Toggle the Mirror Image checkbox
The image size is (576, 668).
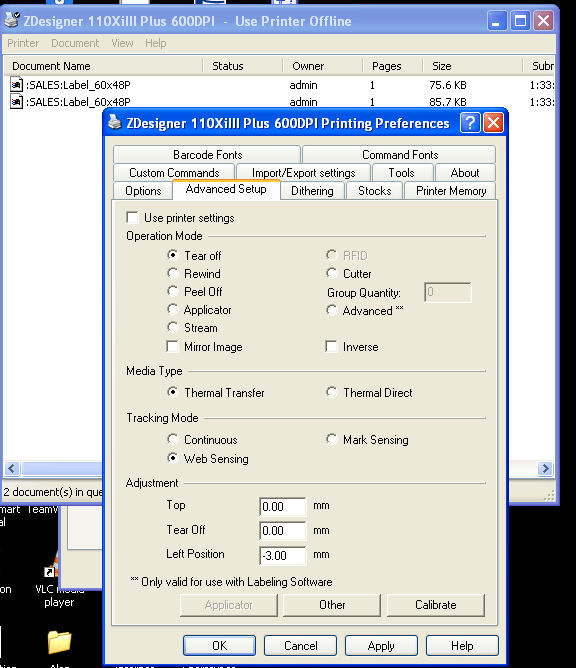(172, 346)
